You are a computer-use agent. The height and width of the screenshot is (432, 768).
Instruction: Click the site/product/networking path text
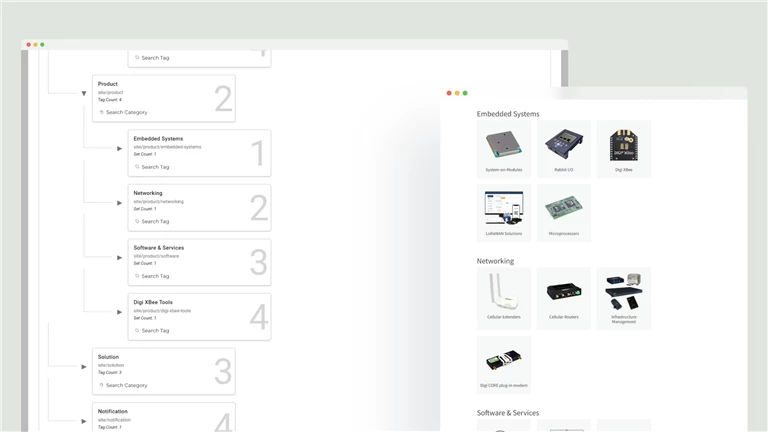tap(158, 201)
